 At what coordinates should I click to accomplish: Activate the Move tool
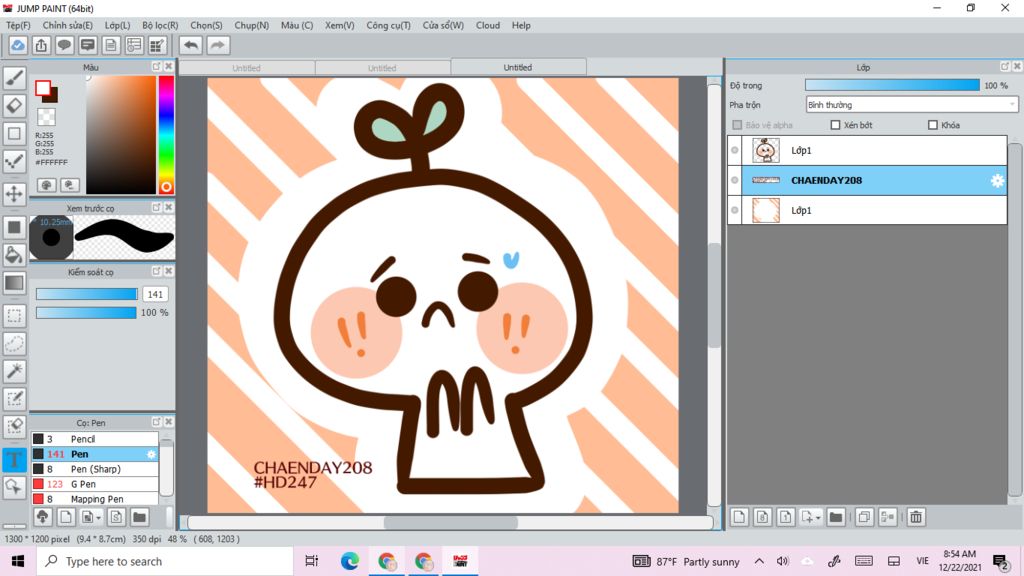tap(14, 194)
